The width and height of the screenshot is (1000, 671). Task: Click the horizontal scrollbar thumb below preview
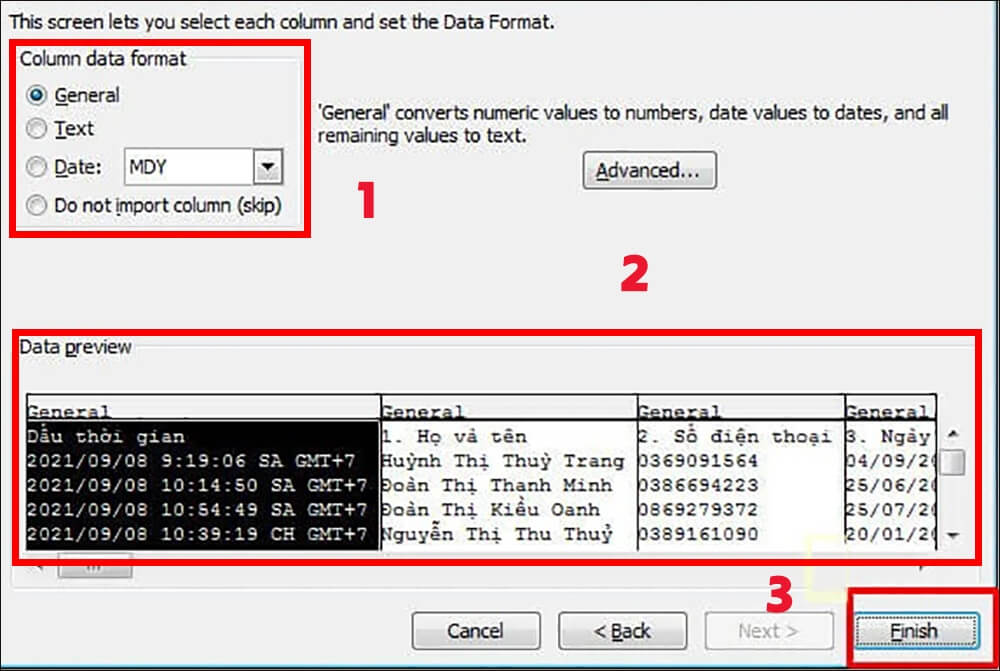[95, 567]
